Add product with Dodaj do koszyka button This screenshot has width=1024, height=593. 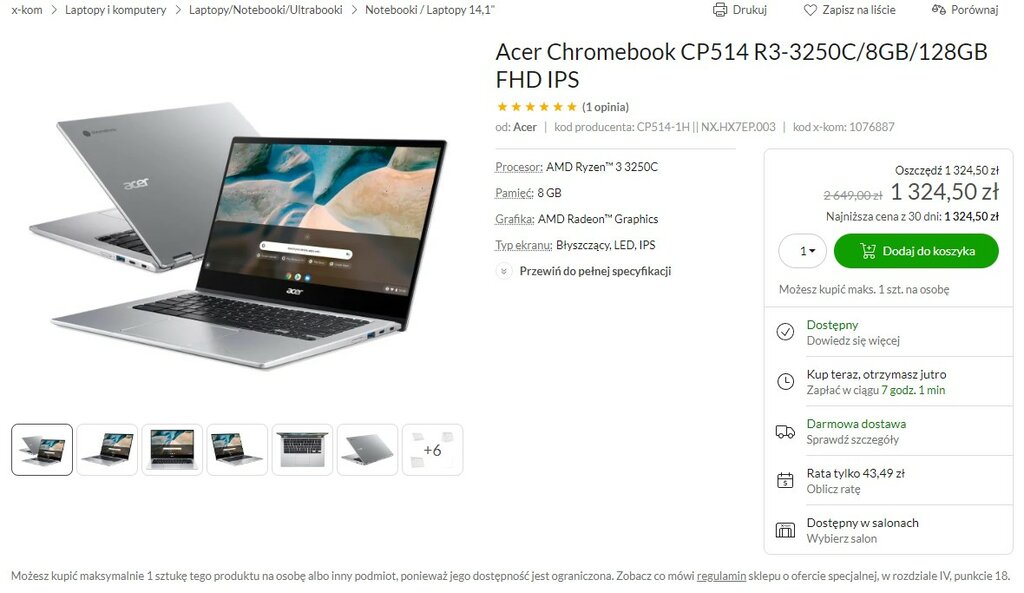point(916,251)
